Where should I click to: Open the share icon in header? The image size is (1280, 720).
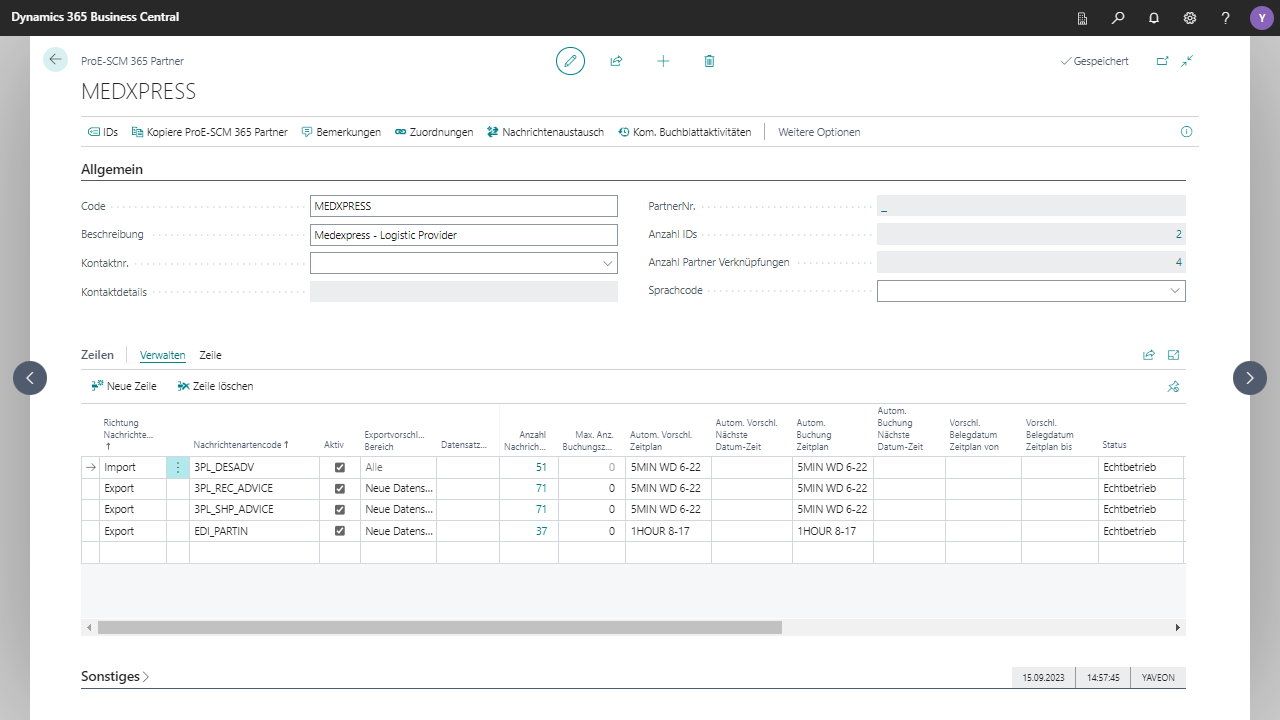[617, 61]
